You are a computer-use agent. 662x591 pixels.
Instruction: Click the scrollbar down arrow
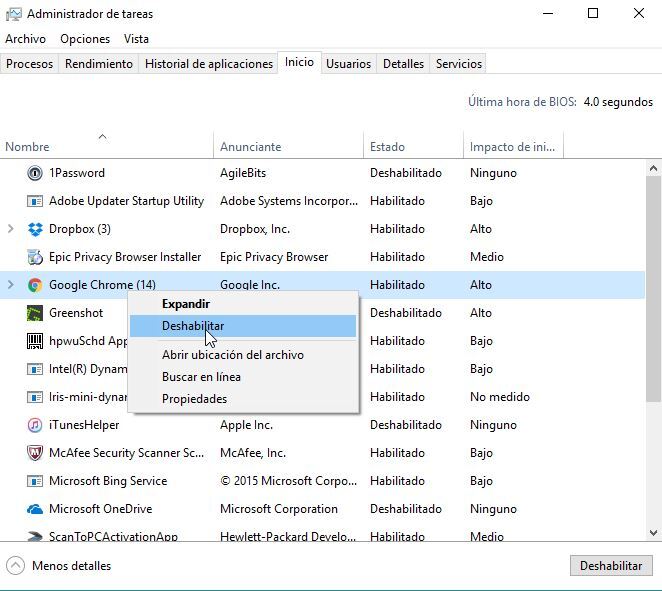click(x=654, y=533)
